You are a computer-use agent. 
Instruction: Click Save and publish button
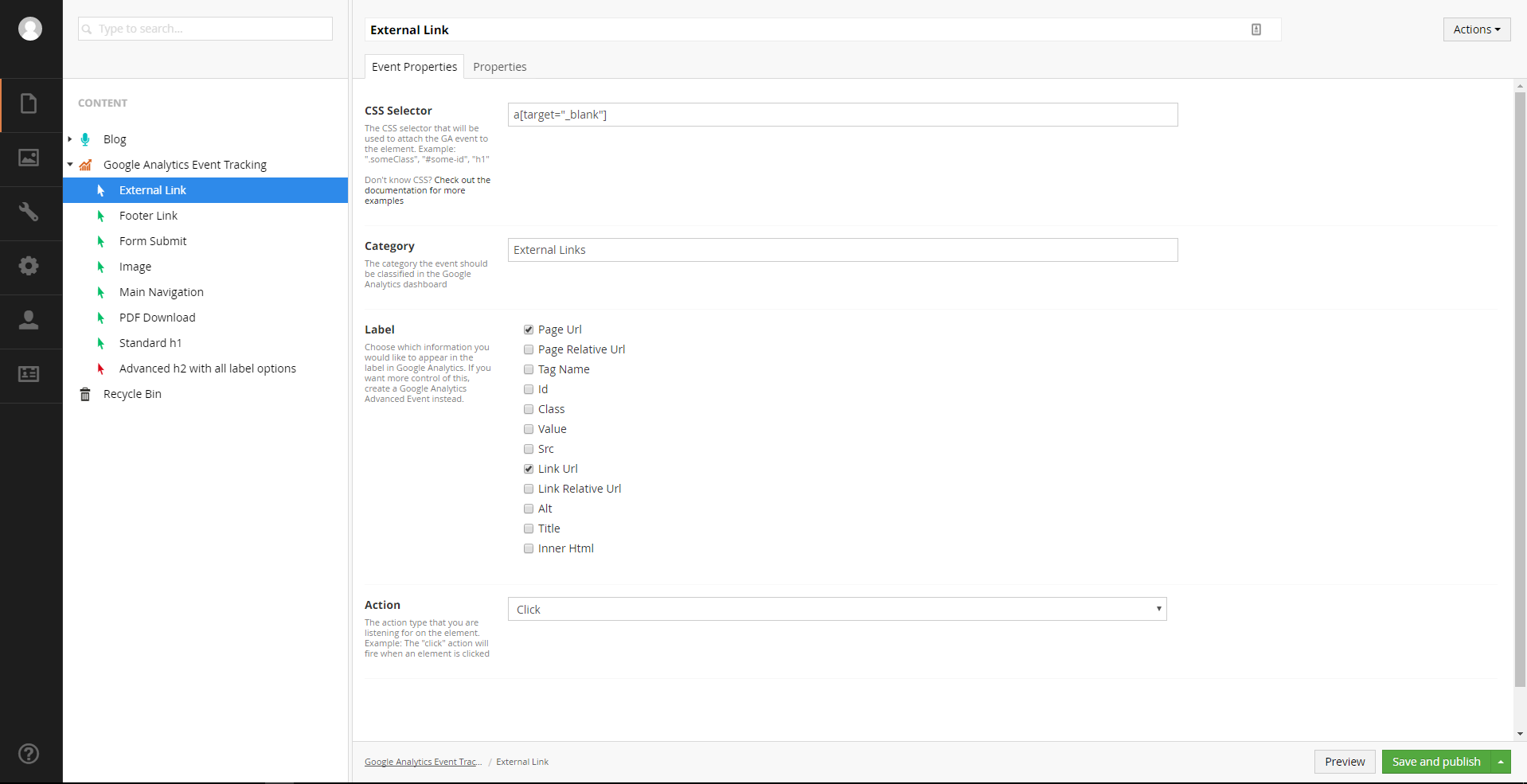click(x=1436, y=762)
